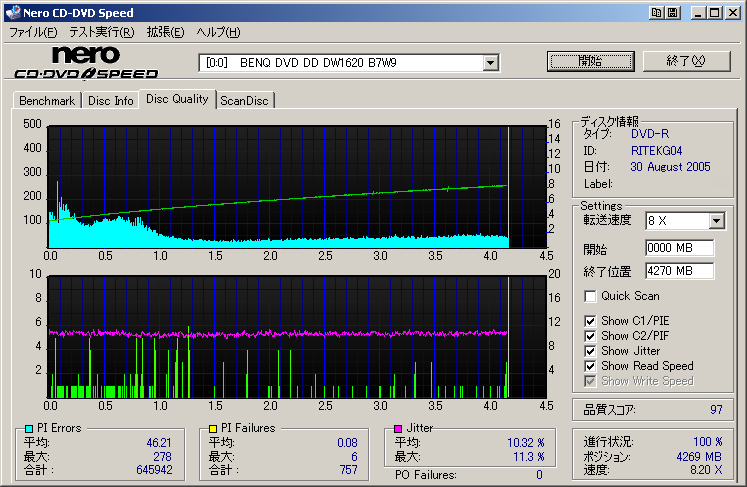Toggle Show Read Speed checkbox
747x487 pixels.
(590, 366)
